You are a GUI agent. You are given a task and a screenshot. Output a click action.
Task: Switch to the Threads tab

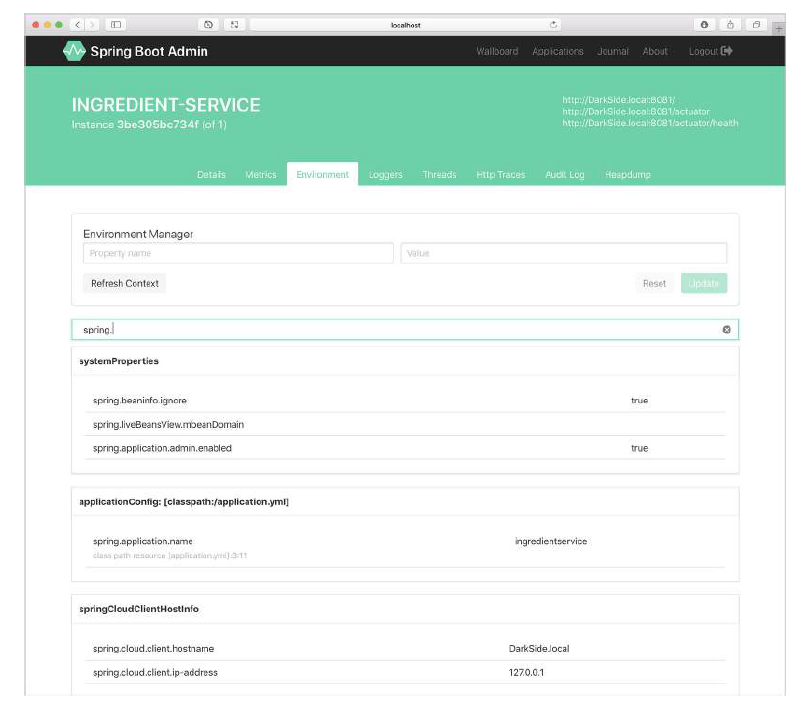pos(439,175)
